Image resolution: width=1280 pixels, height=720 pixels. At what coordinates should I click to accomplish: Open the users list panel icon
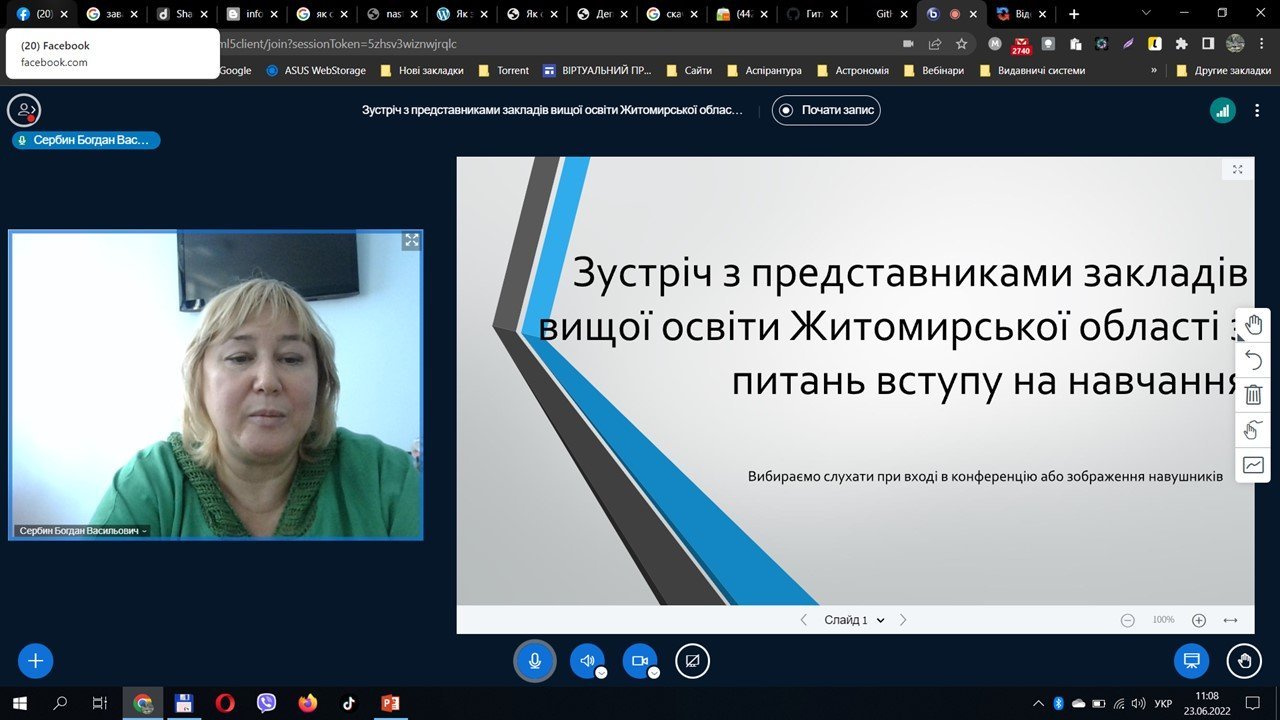[24, 111]
